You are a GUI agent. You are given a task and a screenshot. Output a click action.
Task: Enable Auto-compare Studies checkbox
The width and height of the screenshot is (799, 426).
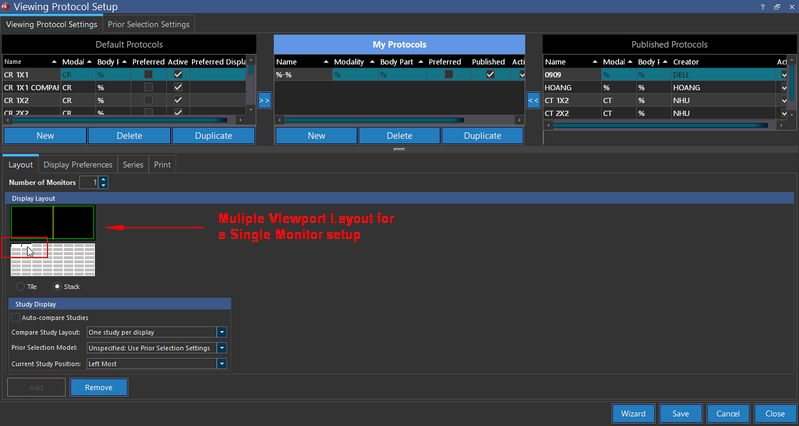click(16, 317)
